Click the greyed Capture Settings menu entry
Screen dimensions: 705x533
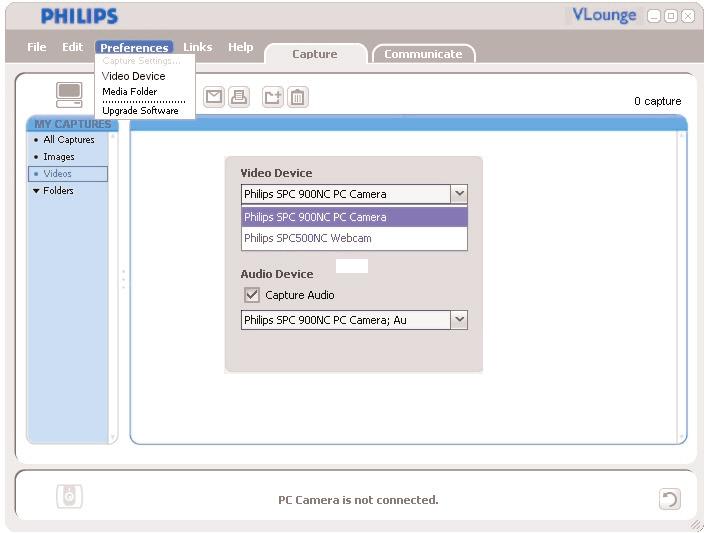[x=141, y=60]
